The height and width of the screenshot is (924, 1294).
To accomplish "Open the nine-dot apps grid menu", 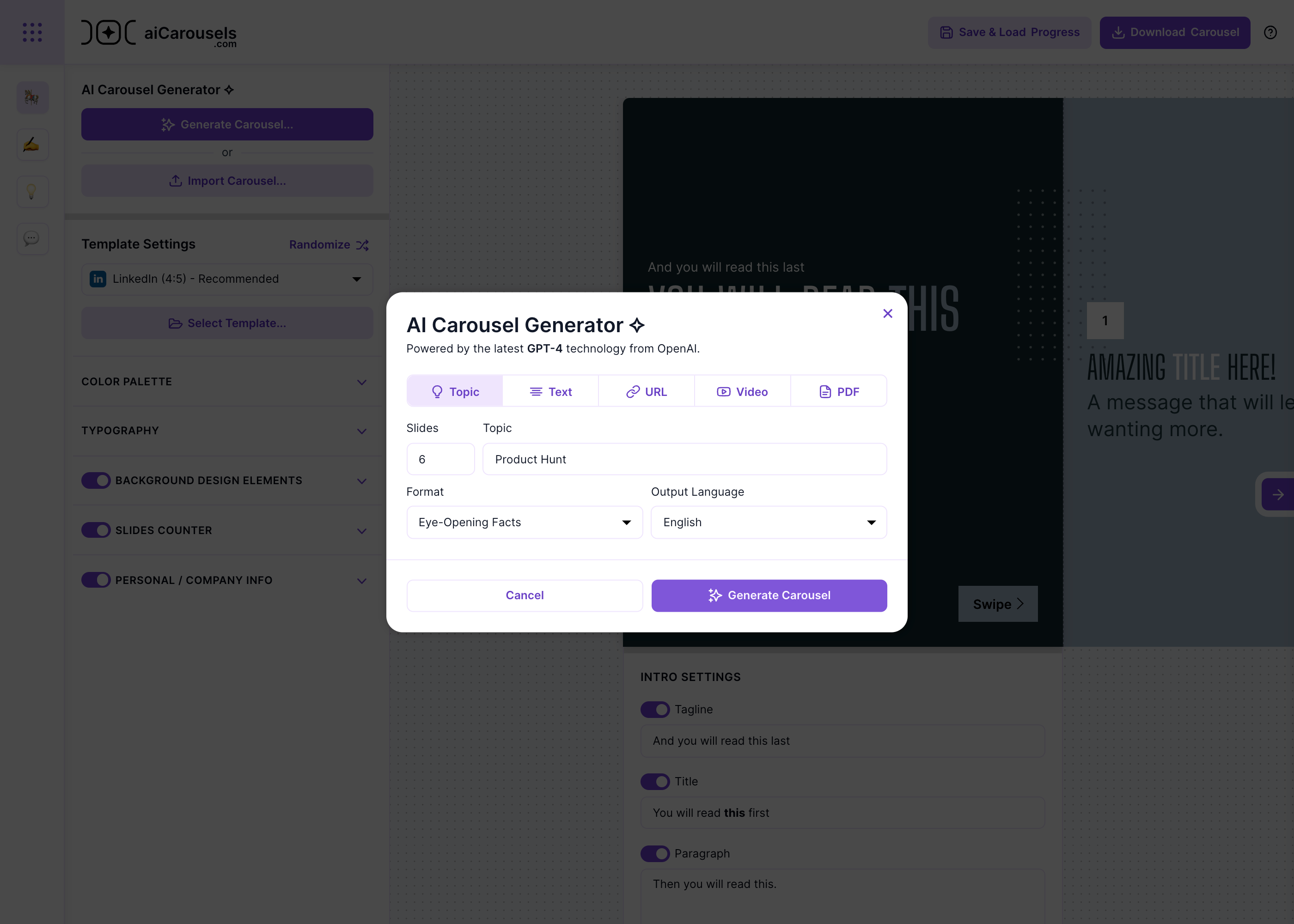I will coord(32,32).
